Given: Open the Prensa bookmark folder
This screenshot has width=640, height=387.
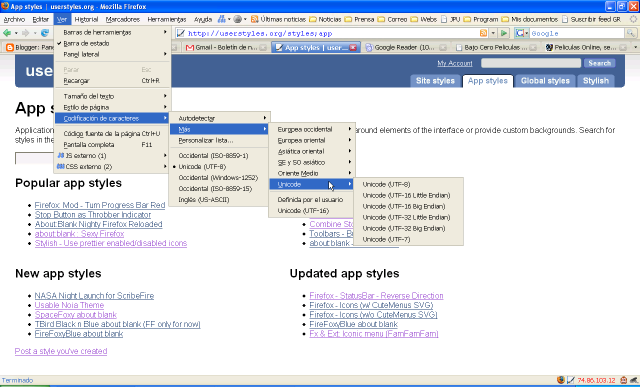Looking at the screenshot, I should pos(359,19).
